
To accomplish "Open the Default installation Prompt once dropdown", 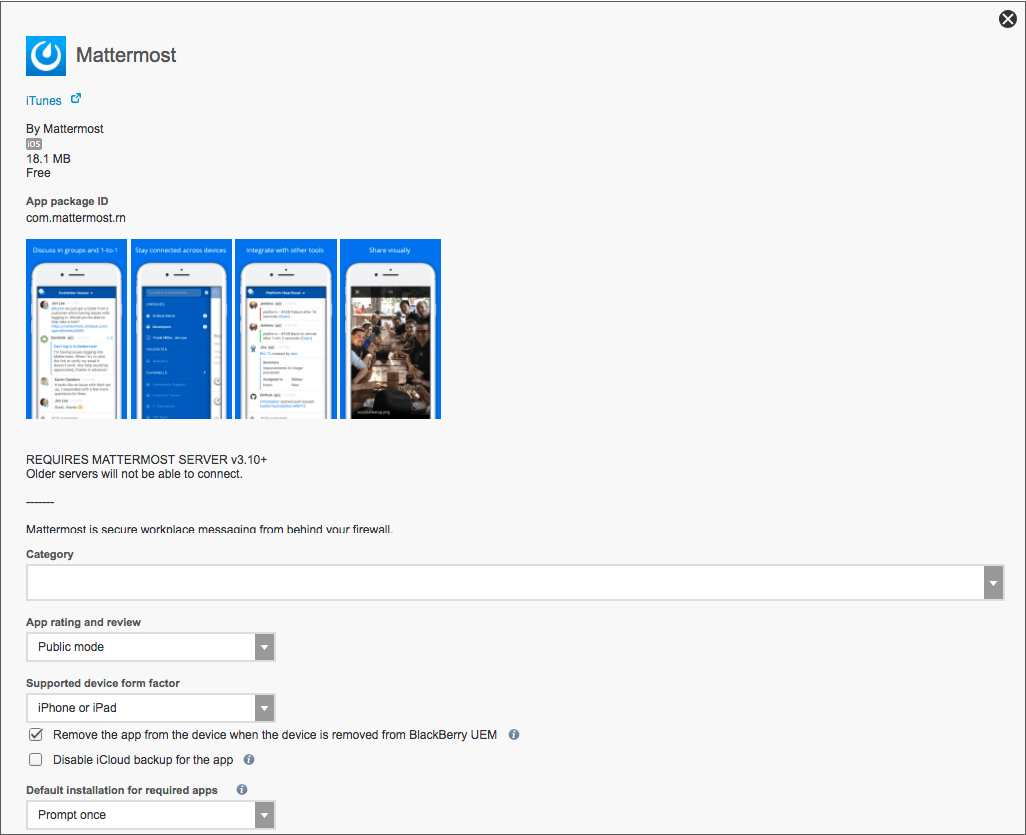I will point(150,815).
